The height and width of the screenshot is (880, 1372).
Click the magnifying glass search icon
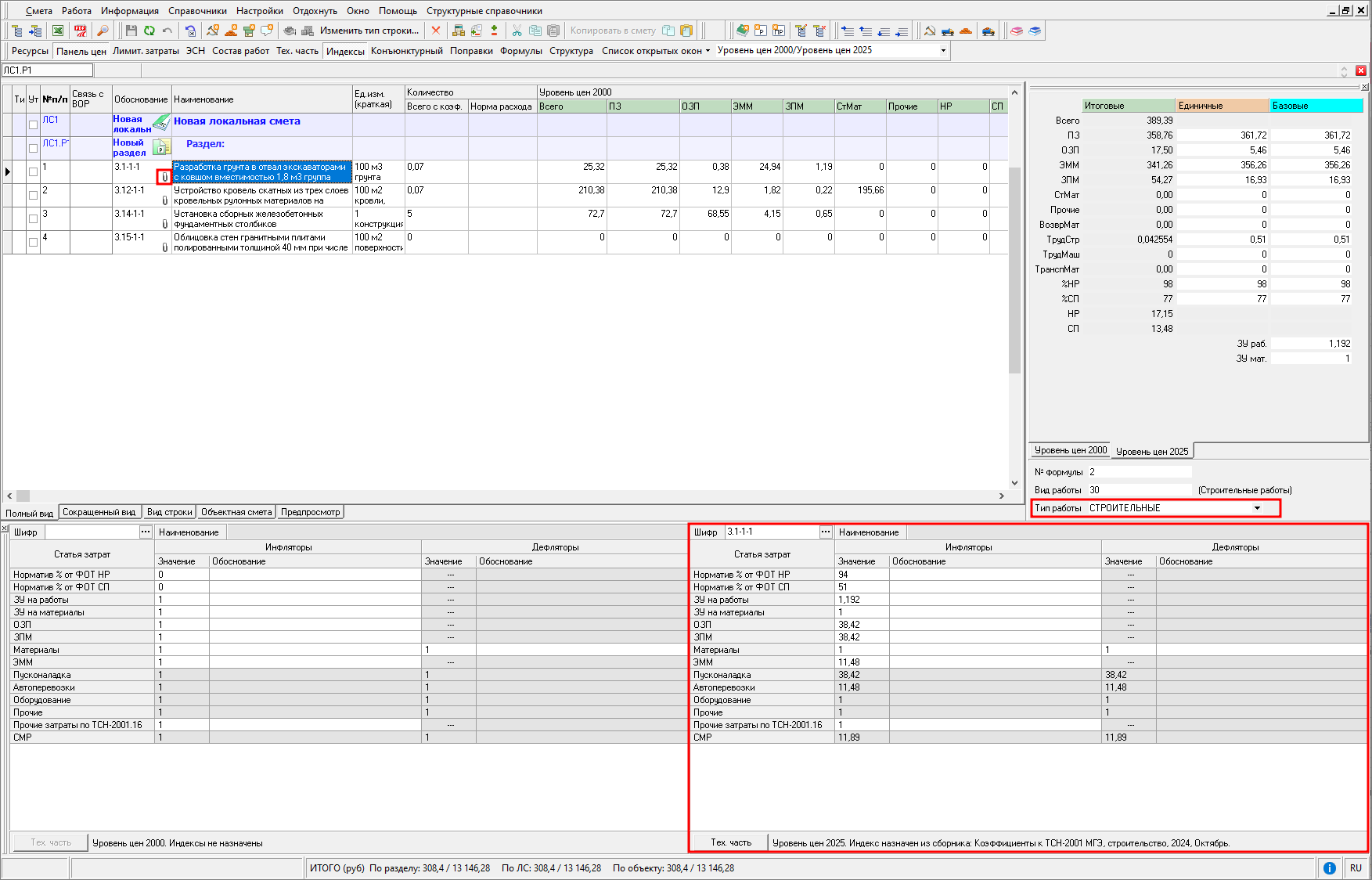pyautogui.click(x=102, y=31)
